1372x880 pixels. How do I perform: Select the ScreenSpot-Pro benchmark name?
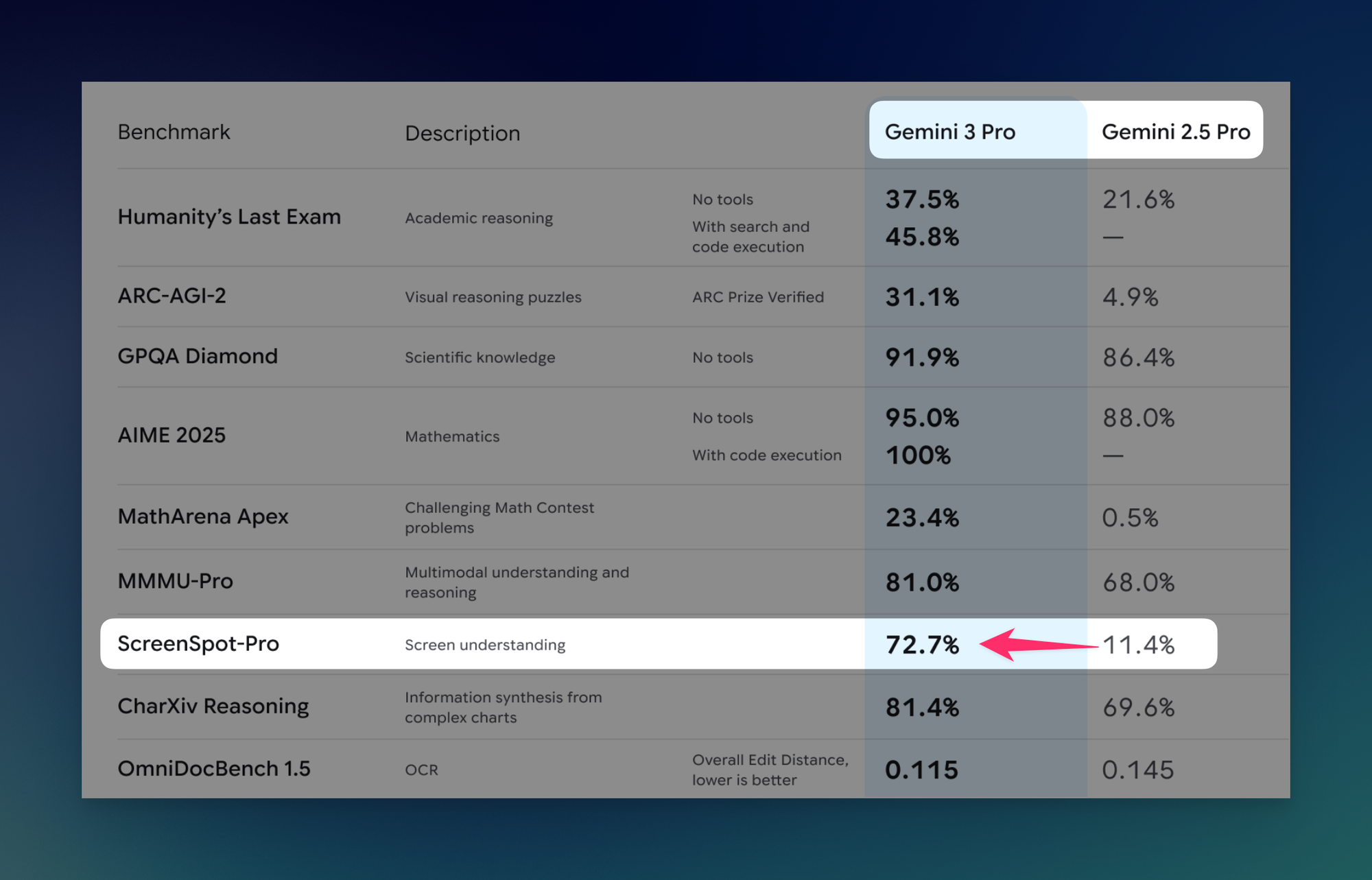pyautogui.click(x=198, y=643)
